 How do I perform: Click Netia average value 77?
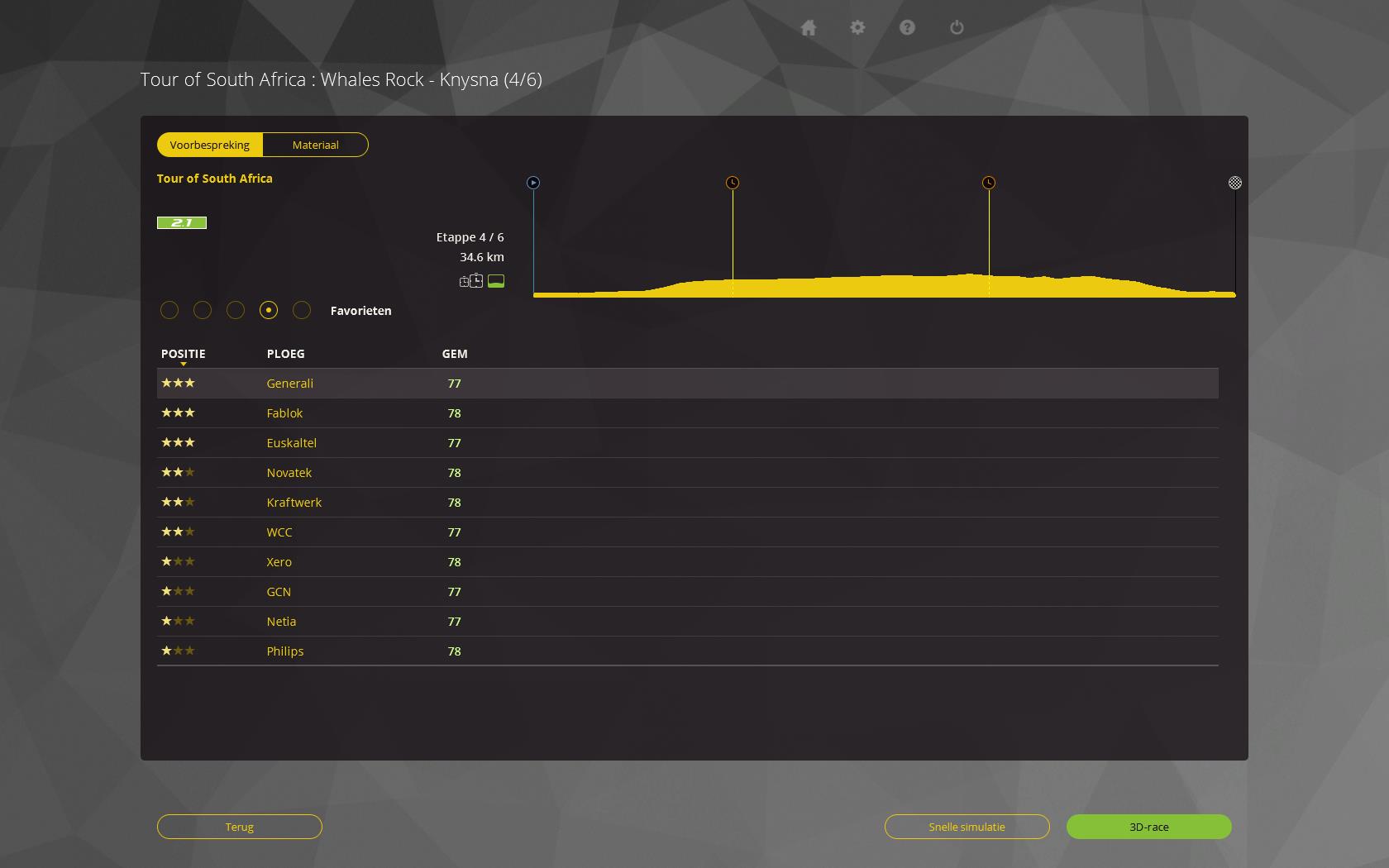coord(455,622)
